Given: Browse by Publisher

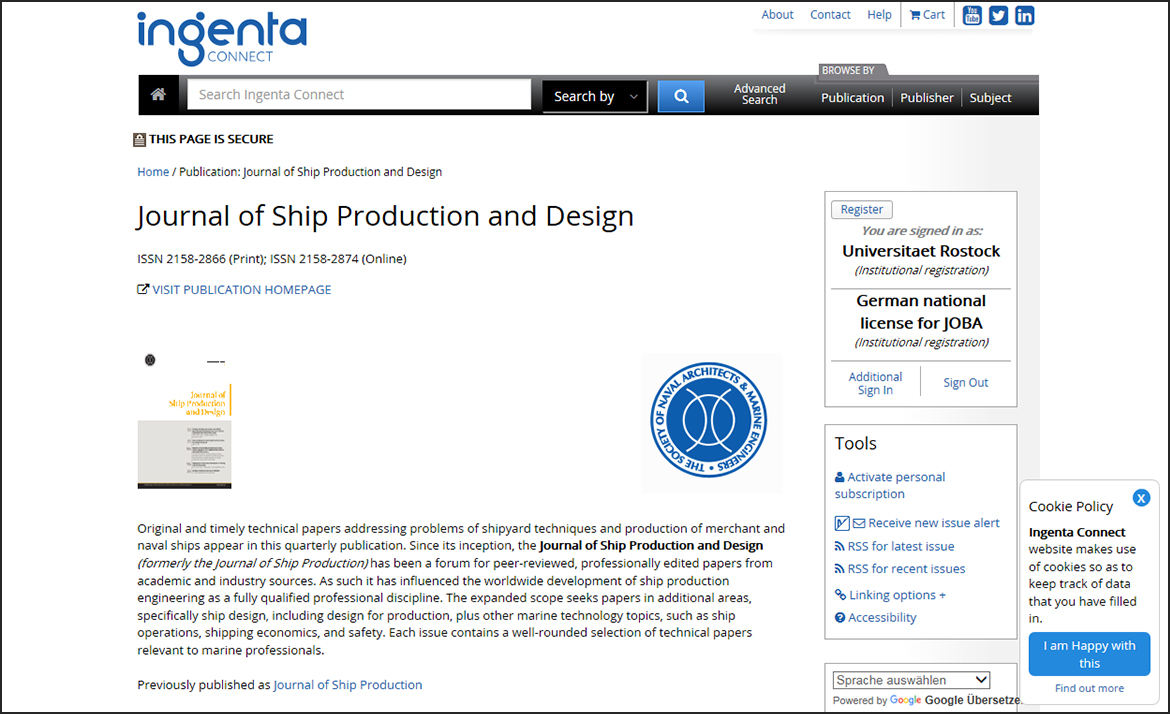Looking at the screenshot, I should (x=927, y=98).
